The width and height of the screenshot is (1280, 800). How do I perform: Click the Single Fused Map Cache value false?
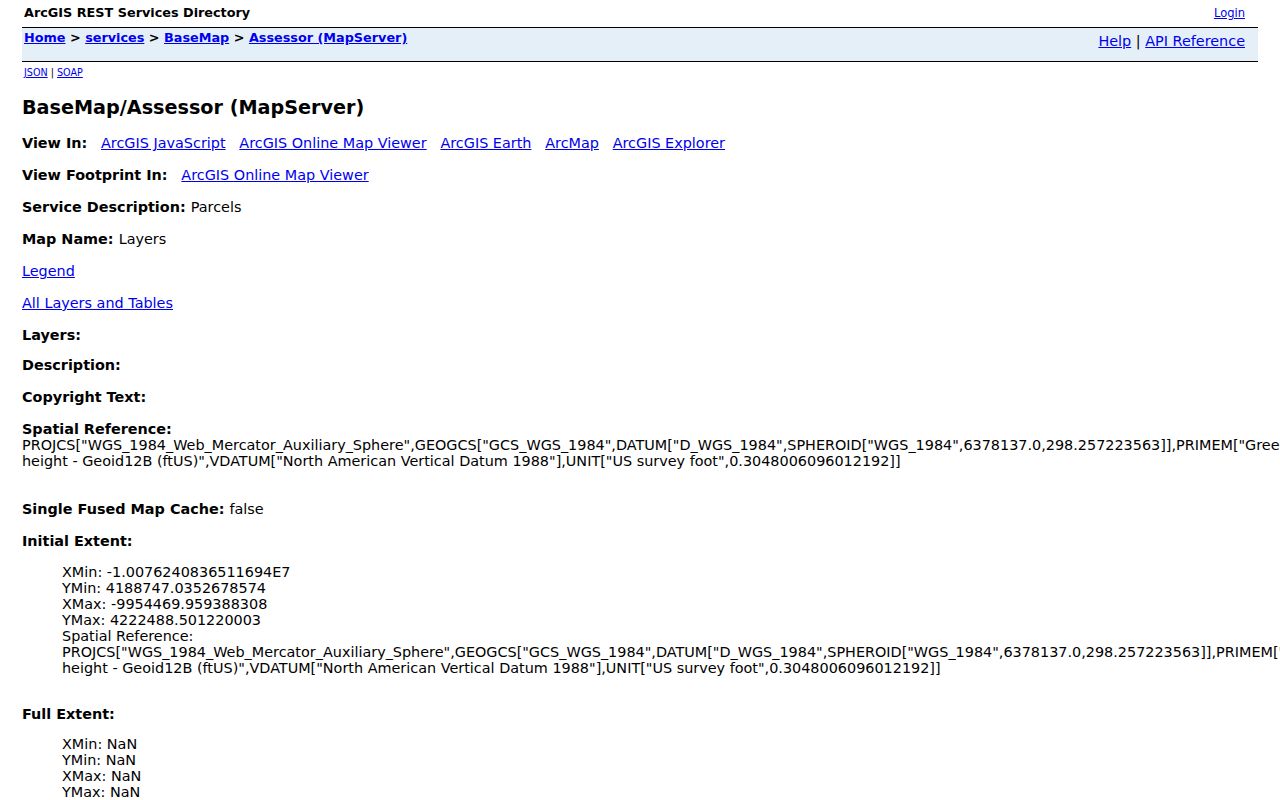(246, 509)
